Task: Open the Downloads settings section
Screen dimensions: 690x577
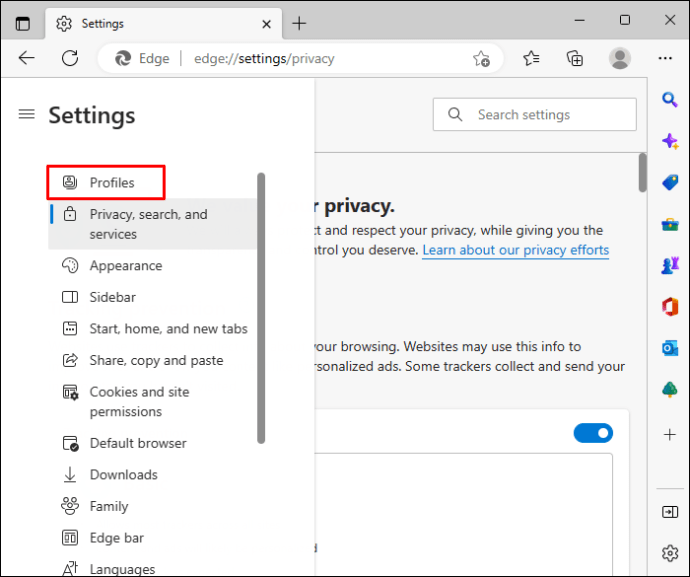Action: point(123,475)
